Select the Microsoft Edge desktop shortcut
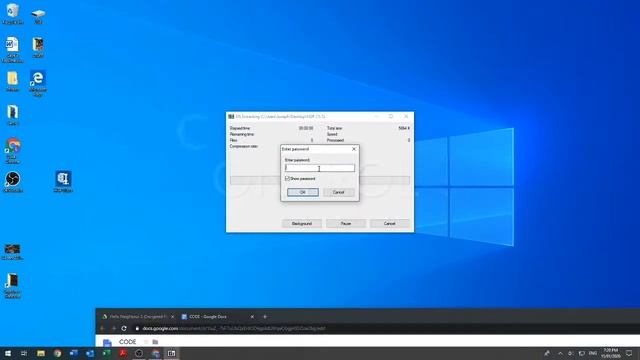 (38, 83)
